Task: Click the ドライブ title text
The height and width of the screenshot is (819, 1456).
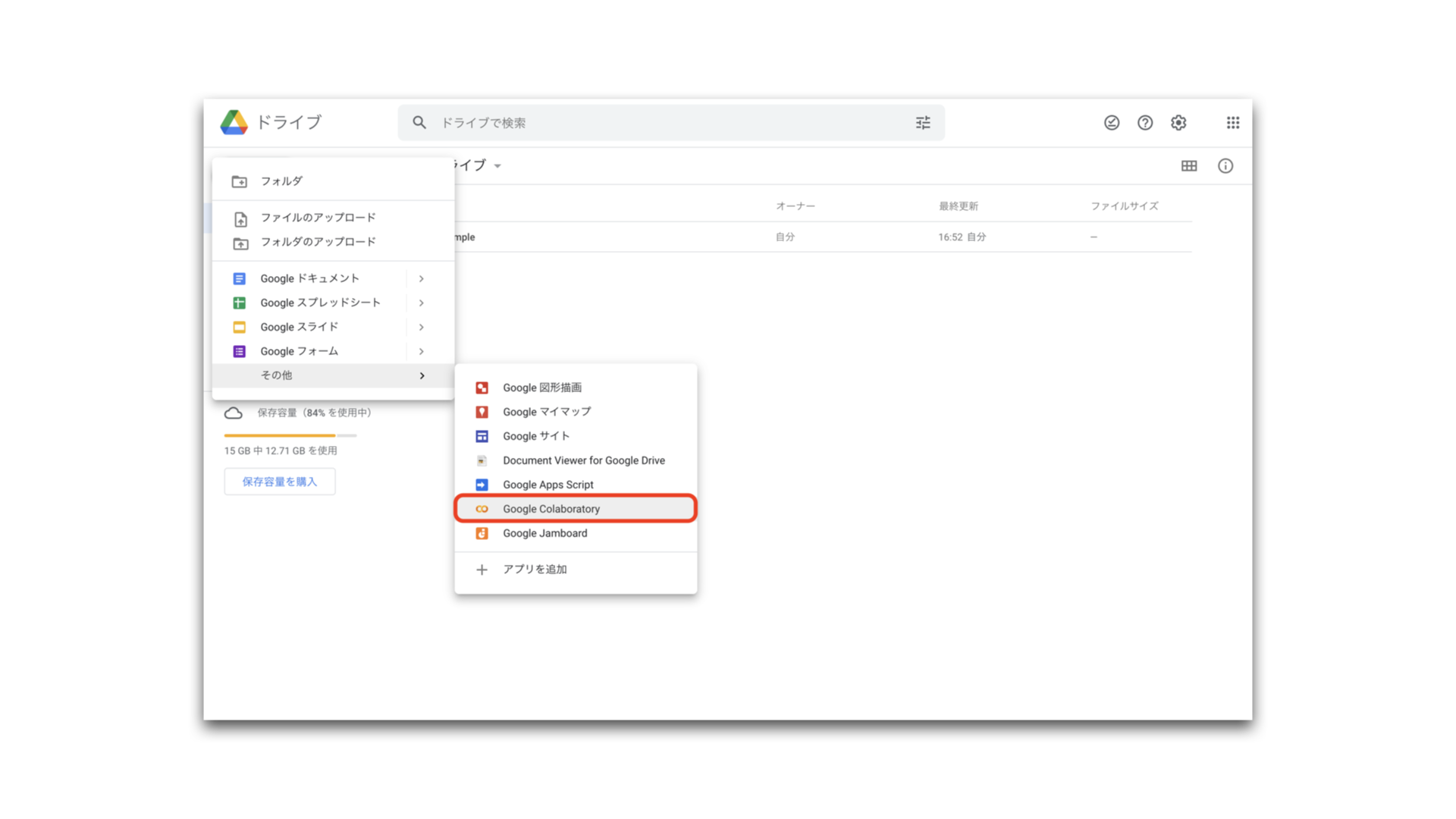Action: [289, 122]
